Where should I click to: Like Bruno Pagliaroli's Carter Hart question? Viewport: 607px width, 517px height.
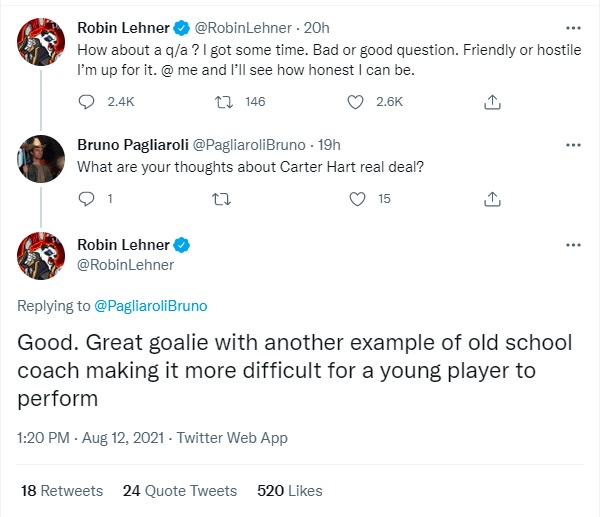click(x=358, y=199)
